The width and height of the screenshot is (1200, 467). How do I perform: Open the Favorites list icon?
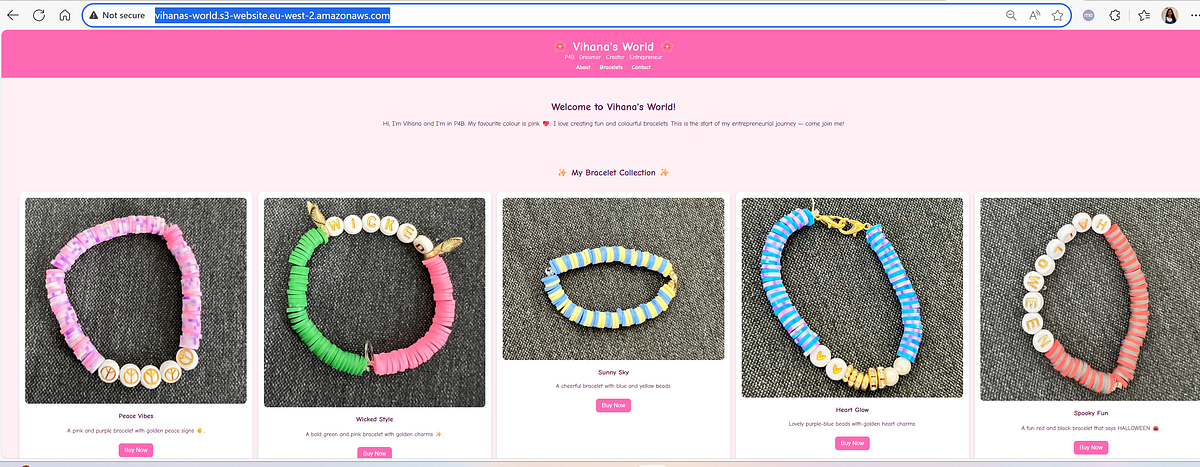1143,15
